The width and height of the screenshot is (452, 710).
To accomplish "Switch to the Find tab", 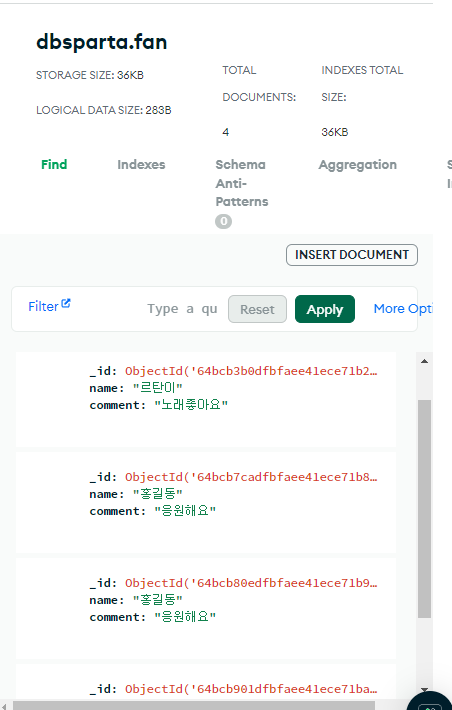I will [54, 164].
